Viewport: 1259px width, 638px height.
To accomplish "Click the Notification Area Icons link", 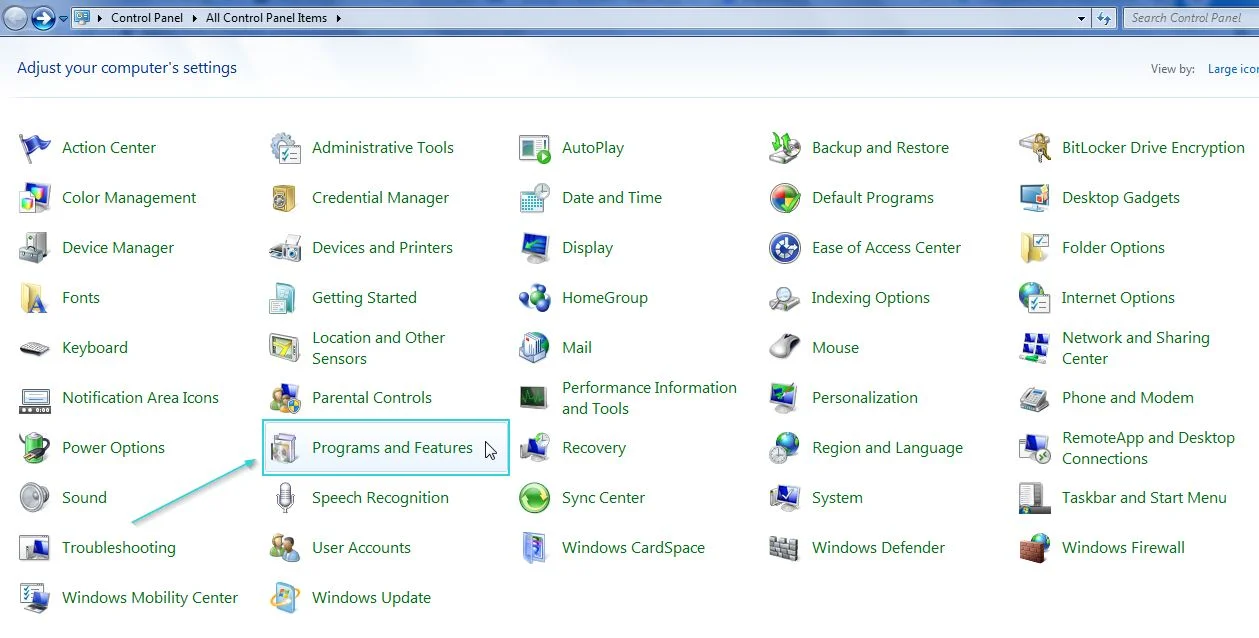I will (x=140, y=398).
